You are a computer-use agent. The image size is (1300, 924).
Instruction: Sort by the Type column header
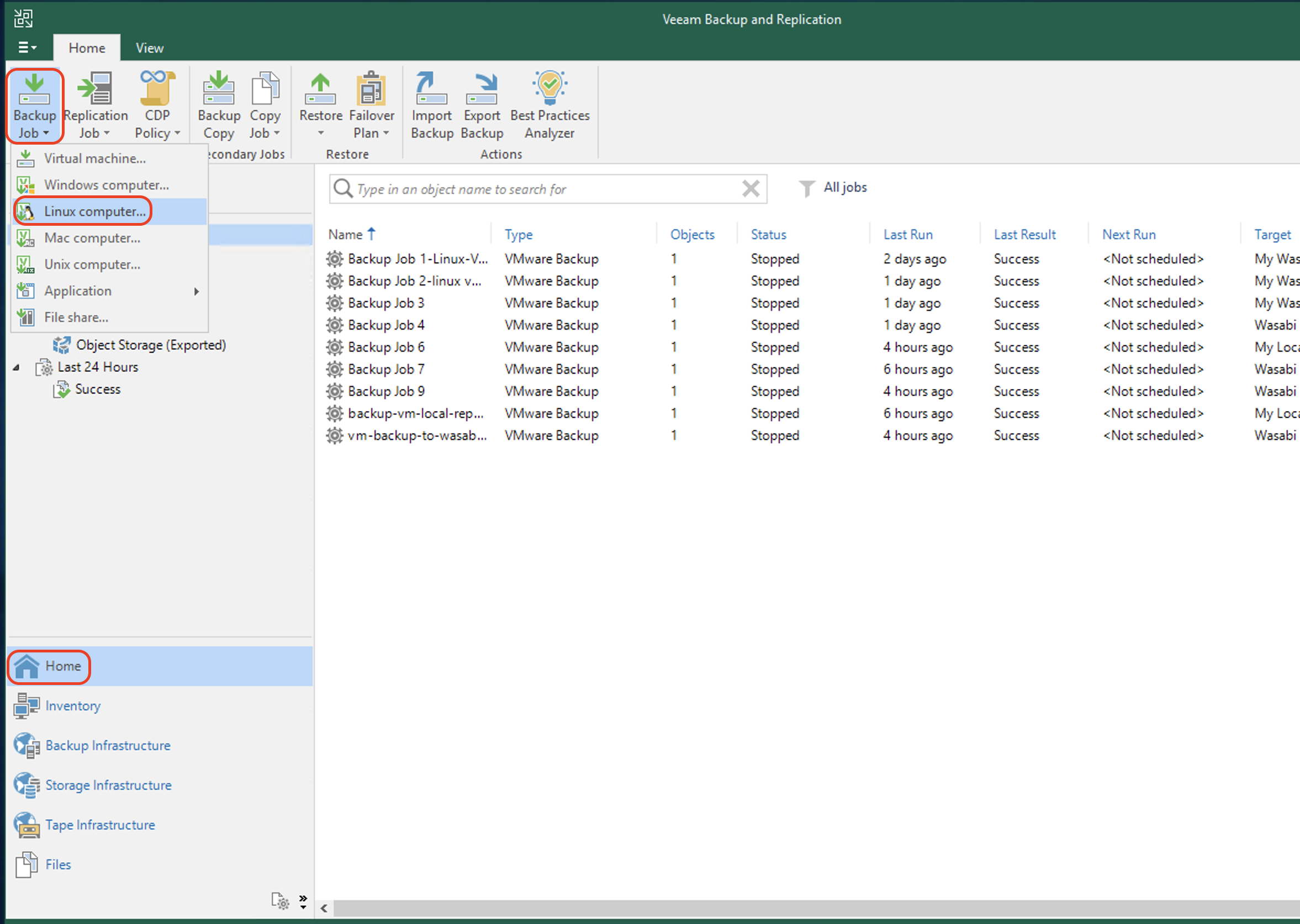(519, 235)
